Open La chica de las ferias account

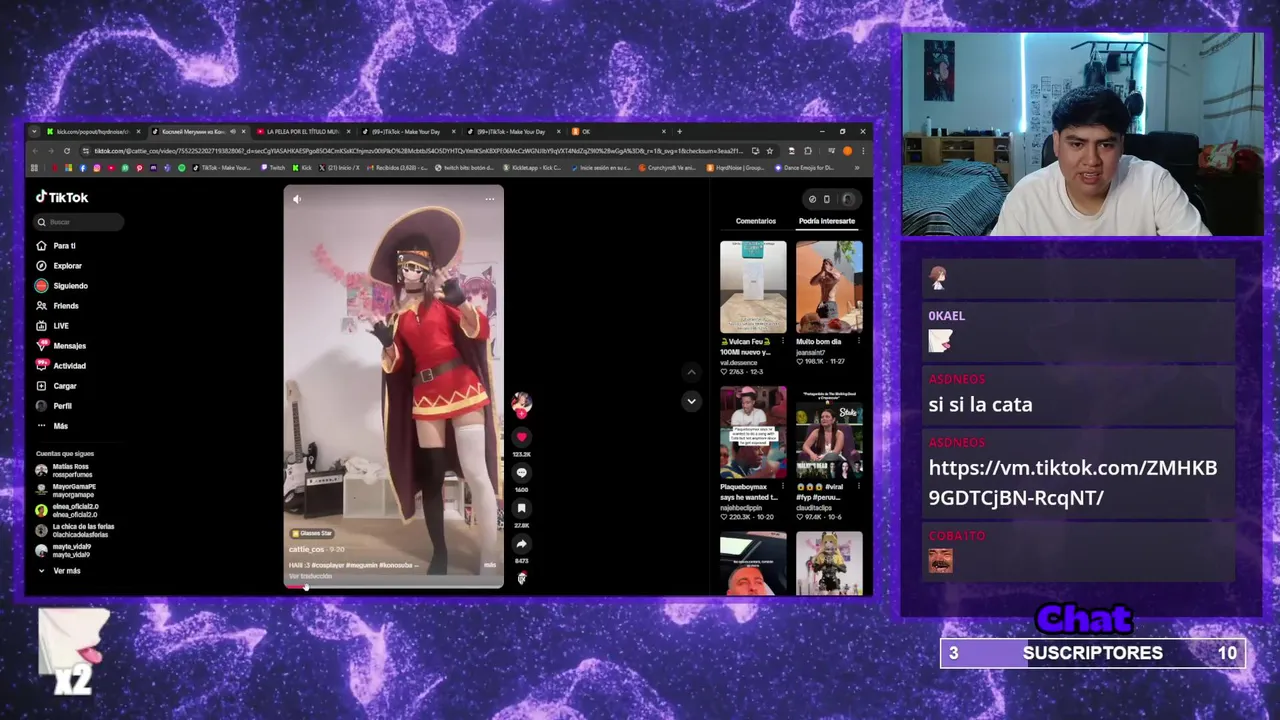[x=75, y=530]
